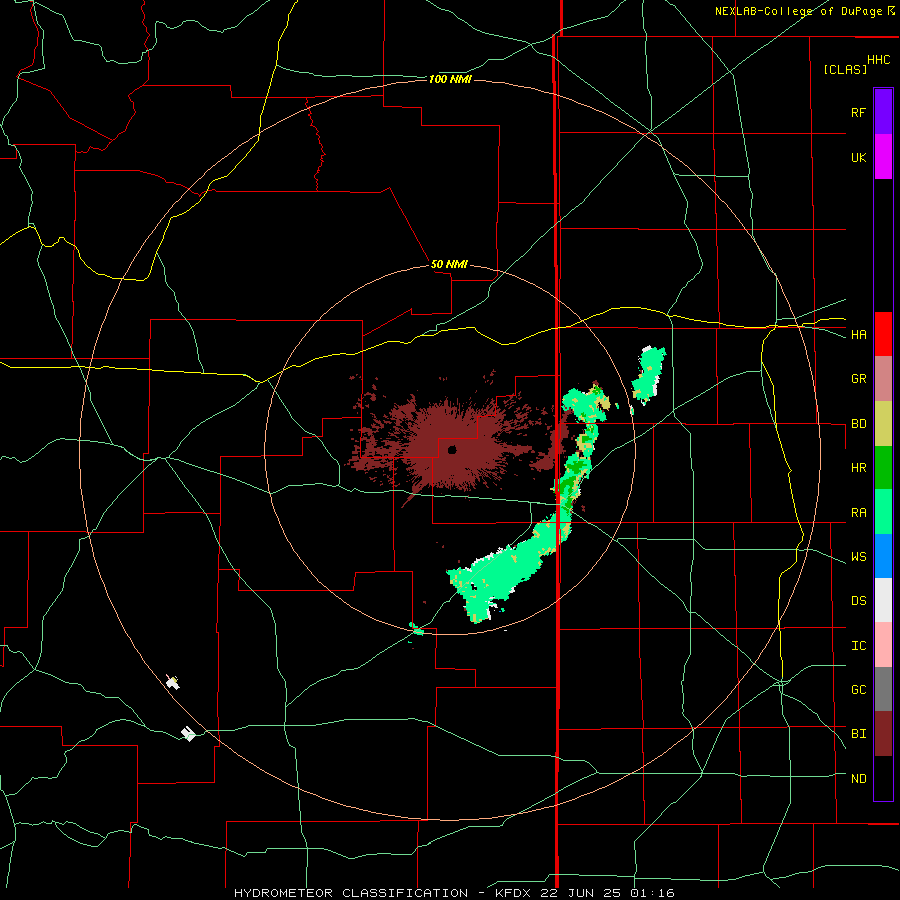Click the DS legend label
The height and width of the screenshot is (900, 900).
click(858, 601)
